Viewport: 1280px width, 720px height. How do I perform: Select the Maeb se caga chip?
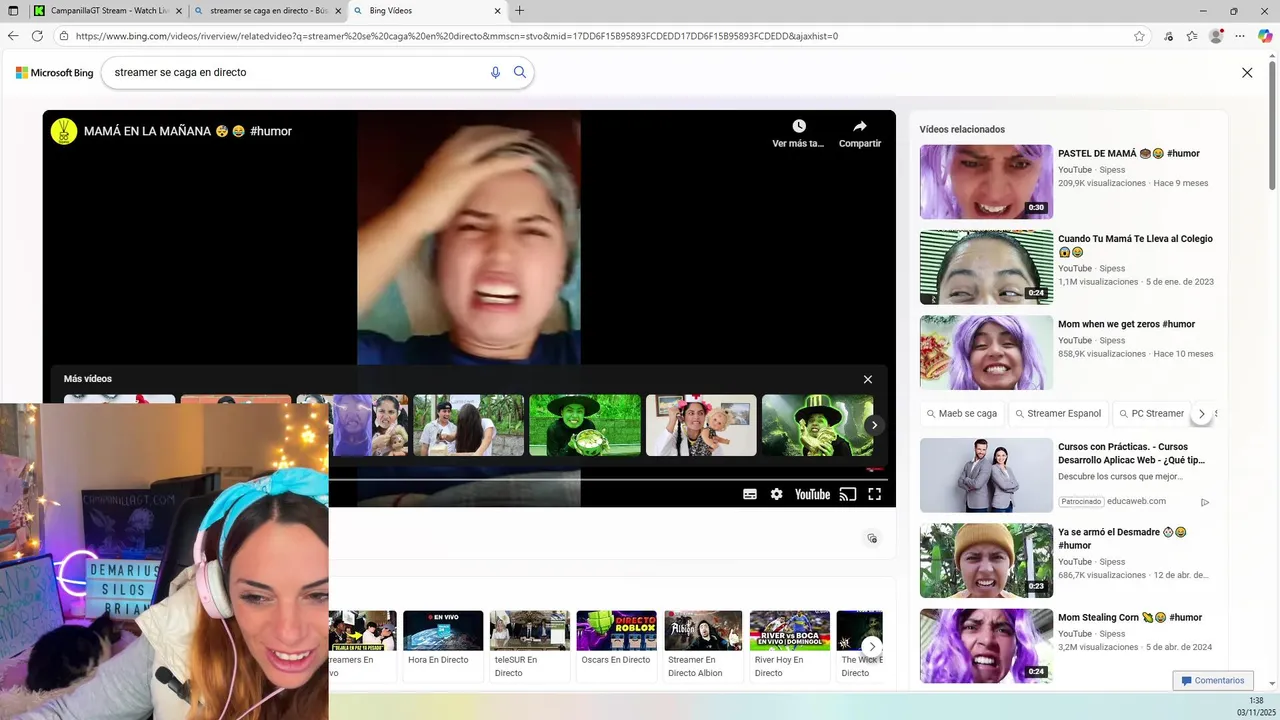pyautogui.click(x=961, y=413)
